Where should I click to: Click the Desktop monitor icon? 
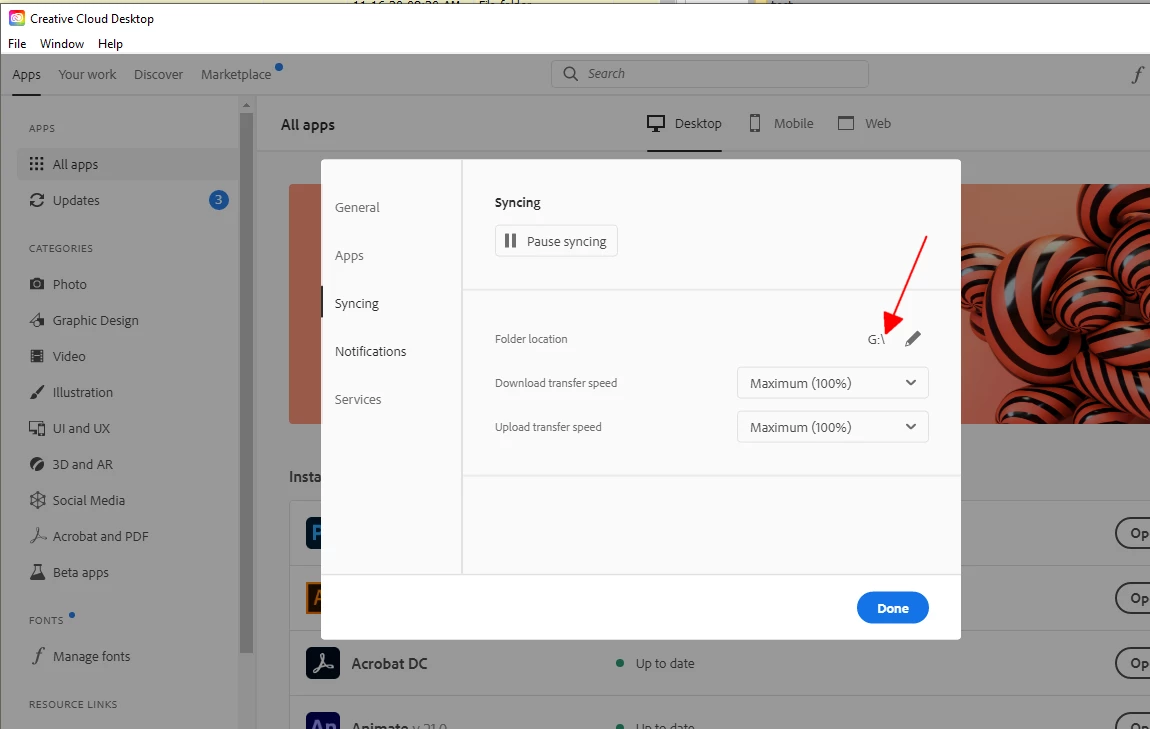tap(656, 123)
